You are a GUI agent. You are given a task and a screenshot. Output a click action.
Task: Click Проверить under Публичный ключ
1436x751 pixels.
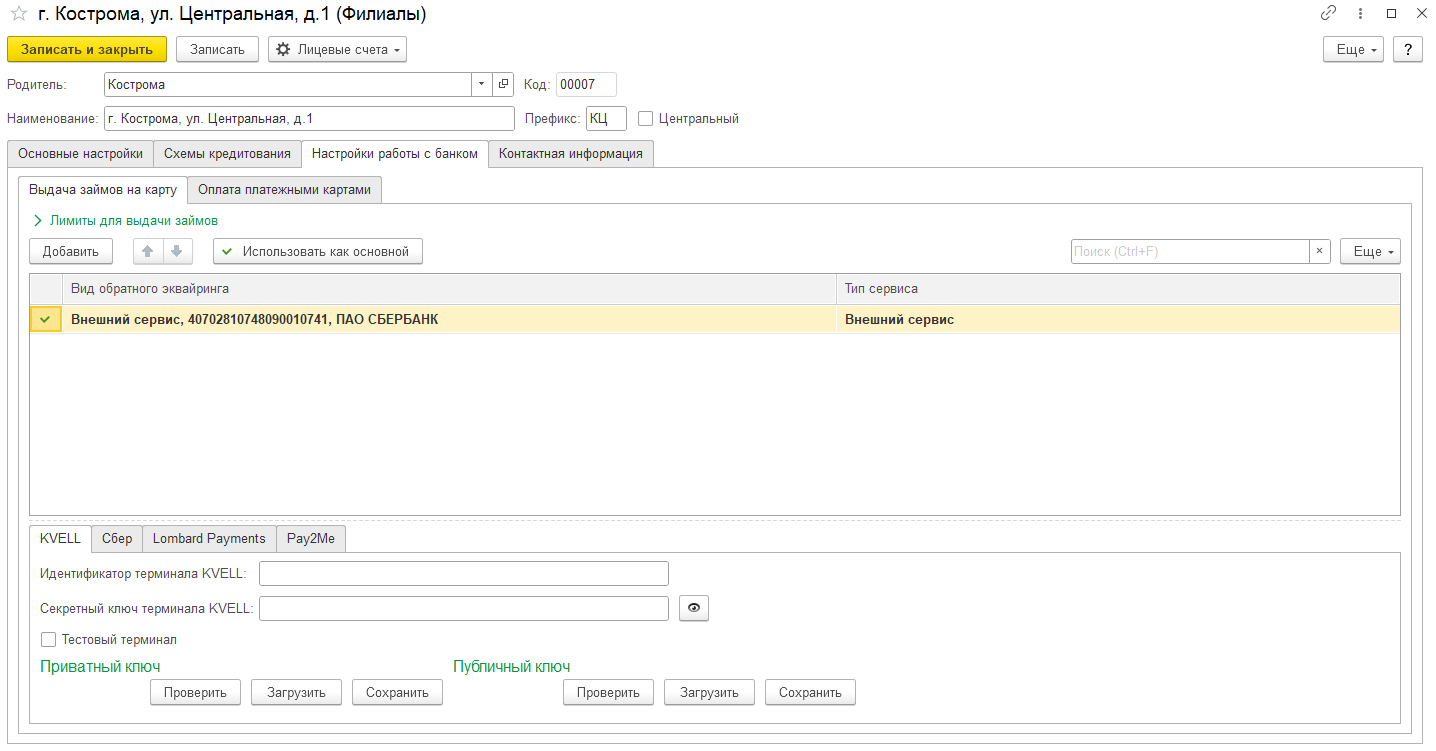pos(609,692)
